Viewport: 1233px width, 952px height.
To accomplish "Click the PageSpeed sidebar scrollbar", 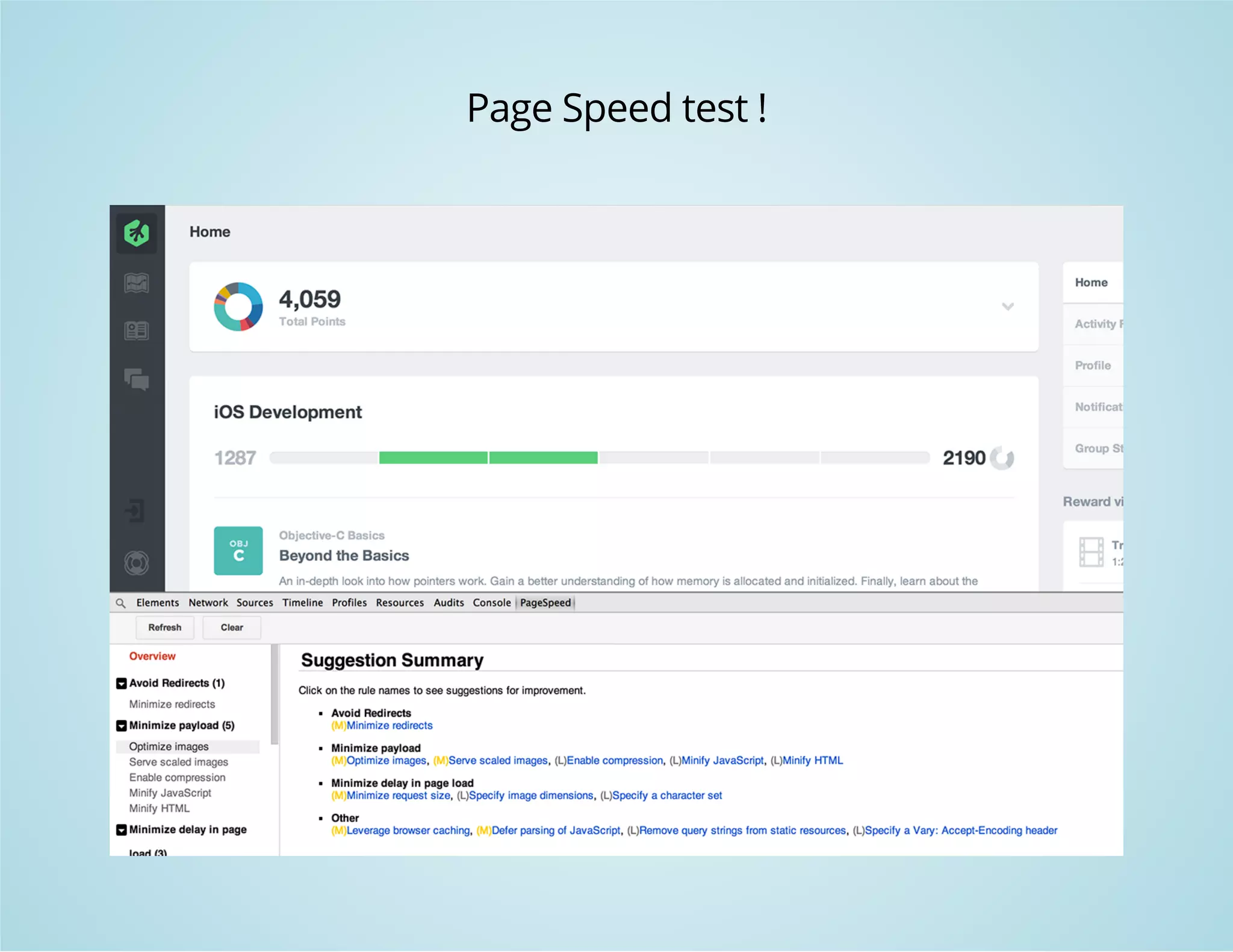I will [x=275, y=694].
